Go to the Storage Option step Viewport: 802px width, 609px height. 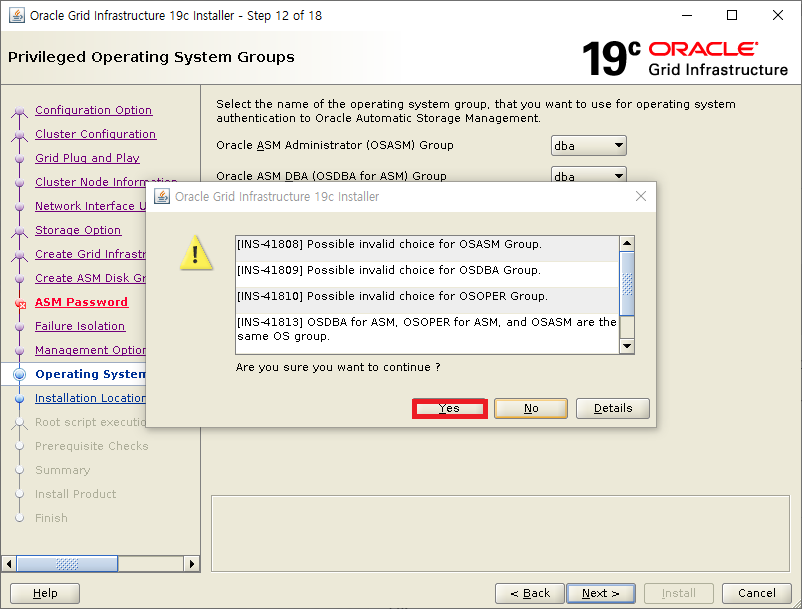tap(78, 230)
